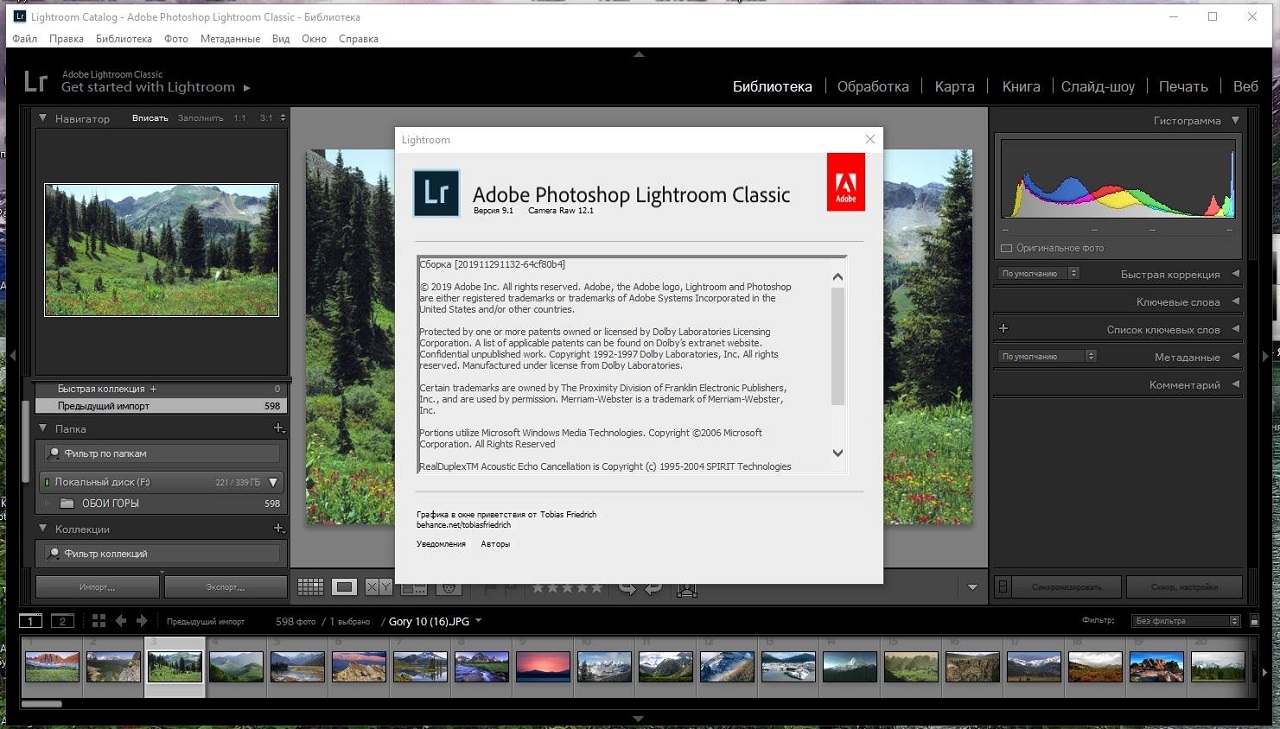The image size is (1280, 729).
Task: Click the about dialog's text scrollbar
Action: pos(838,347)
